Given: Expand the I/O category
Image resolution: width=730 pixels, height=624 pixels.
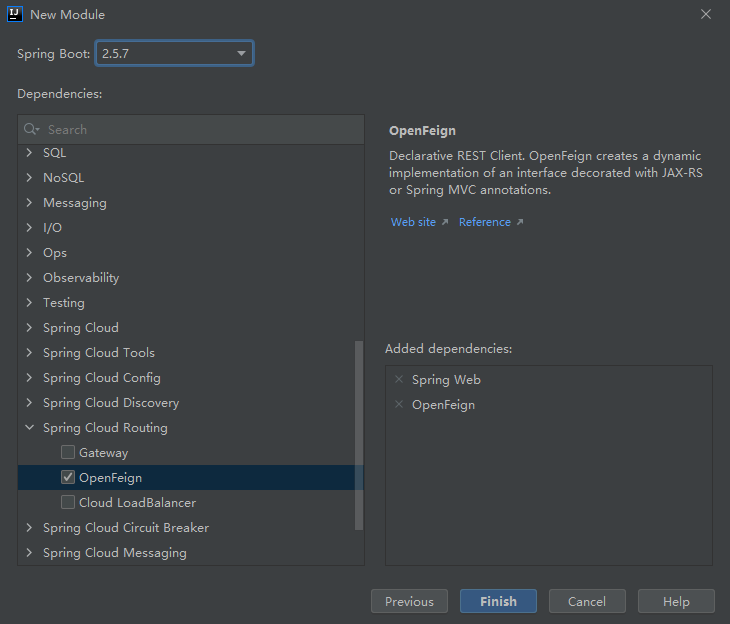Looking at the screenshot, I should click(29, 227).
